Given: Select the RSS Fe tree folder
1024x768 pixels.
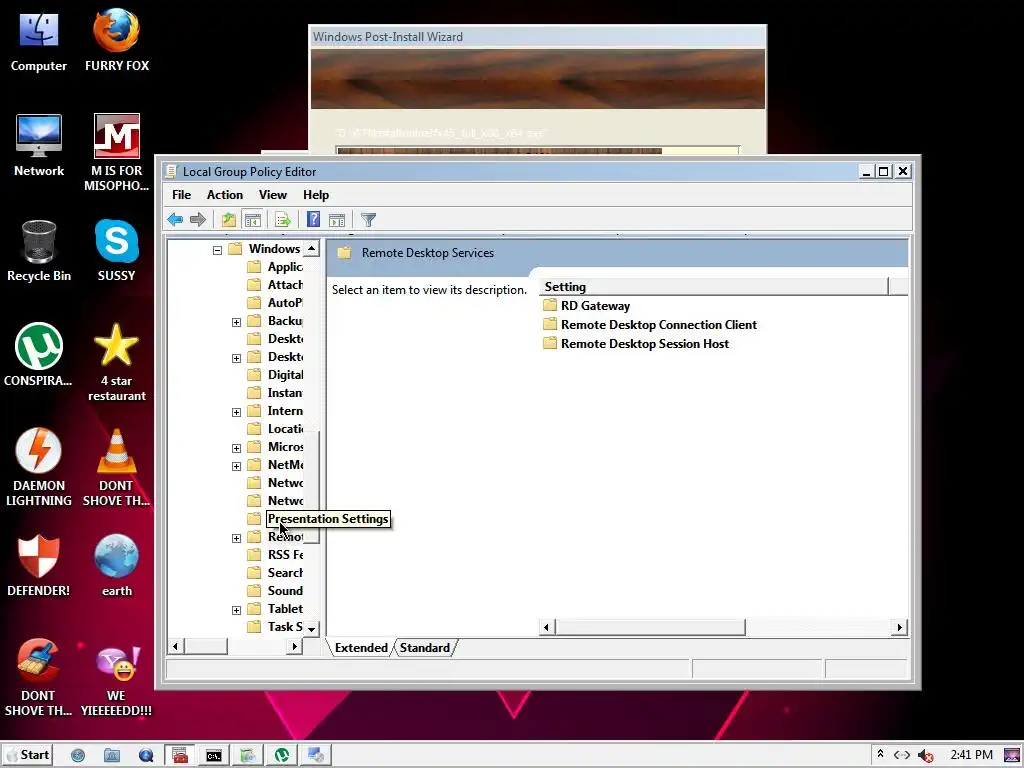Looking at the screenshot, I should [275, 554].
